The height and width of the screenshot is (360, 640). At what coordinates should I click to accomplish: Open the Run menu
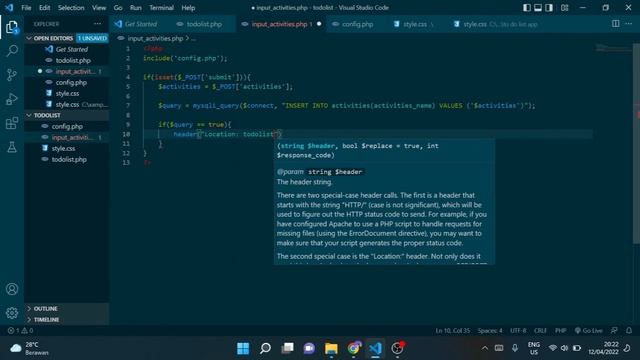(136, 8)
